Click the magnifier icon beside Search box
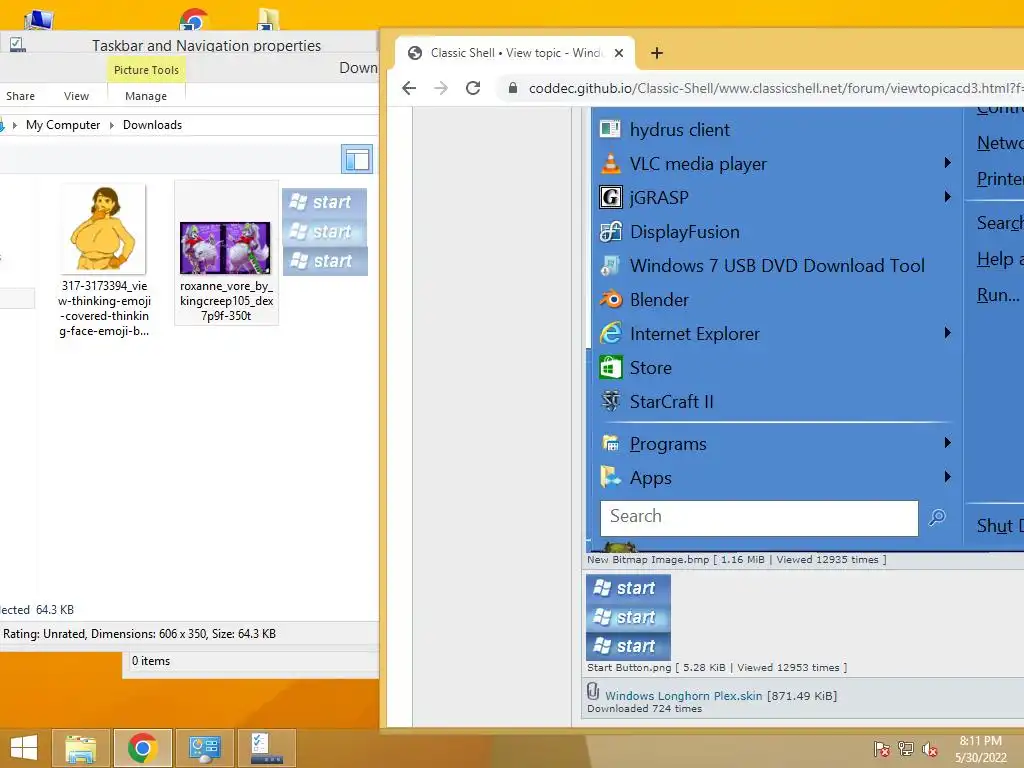 pos(937,518)
